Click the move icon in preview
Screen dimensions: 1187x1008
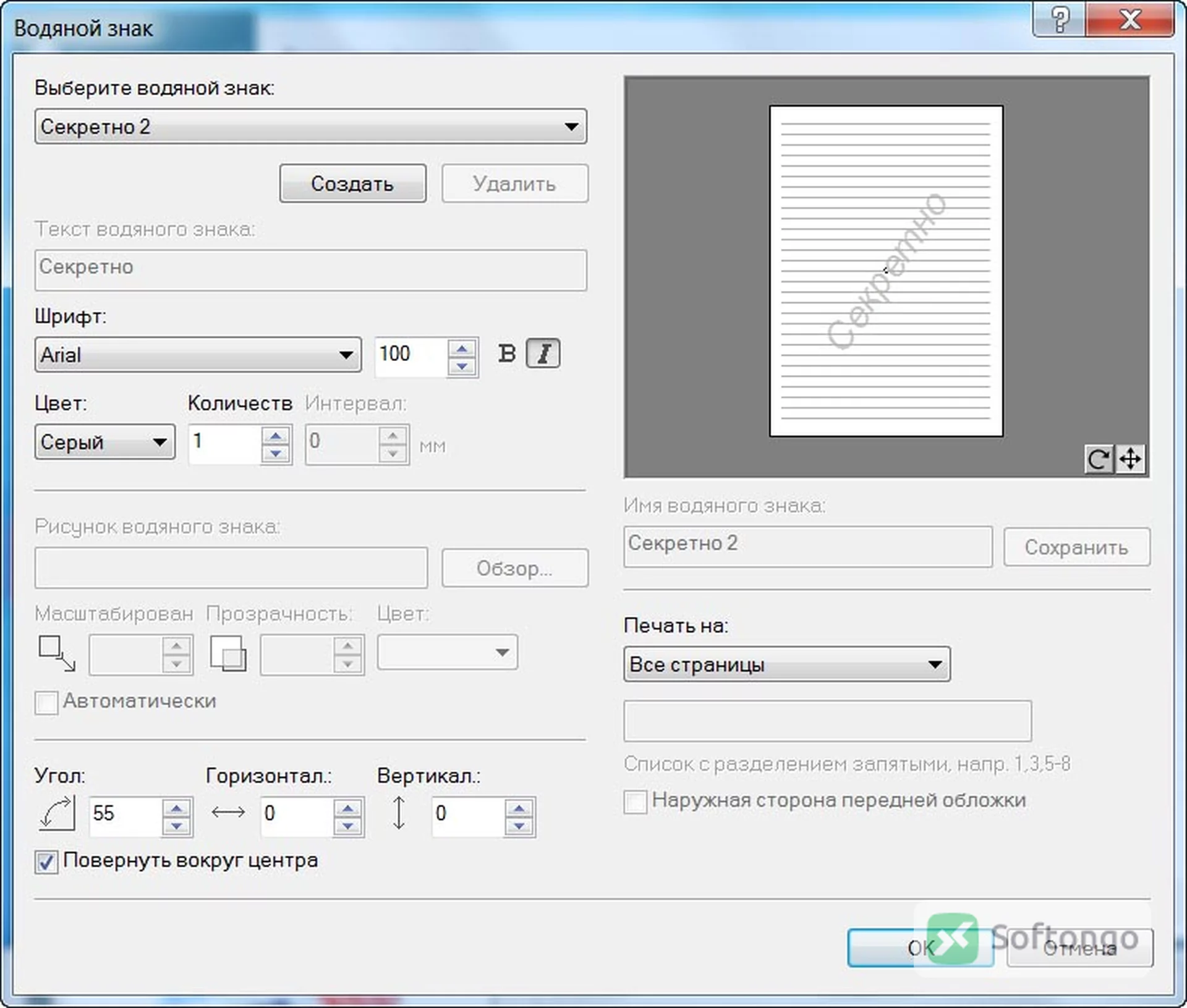pyautogui.click(x=1130, y=459)
